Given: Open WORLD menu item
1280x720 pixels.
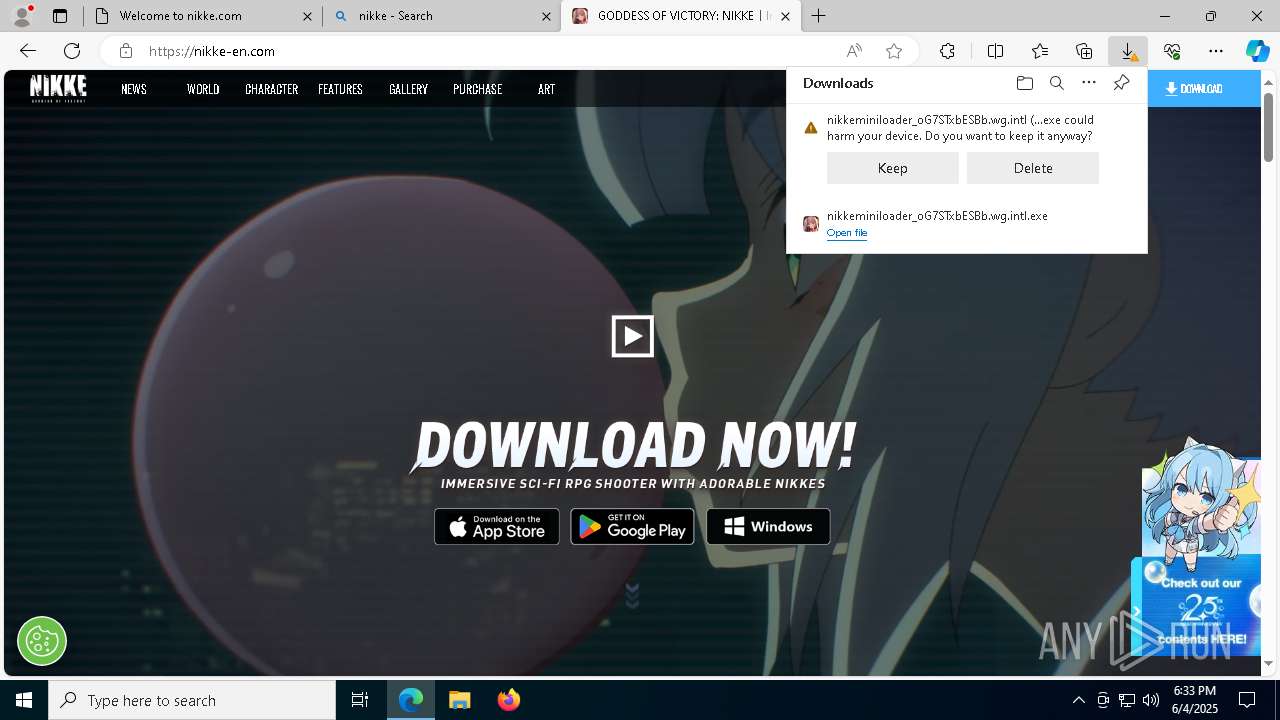Looking at the screenshot, I should coord(203,89).
